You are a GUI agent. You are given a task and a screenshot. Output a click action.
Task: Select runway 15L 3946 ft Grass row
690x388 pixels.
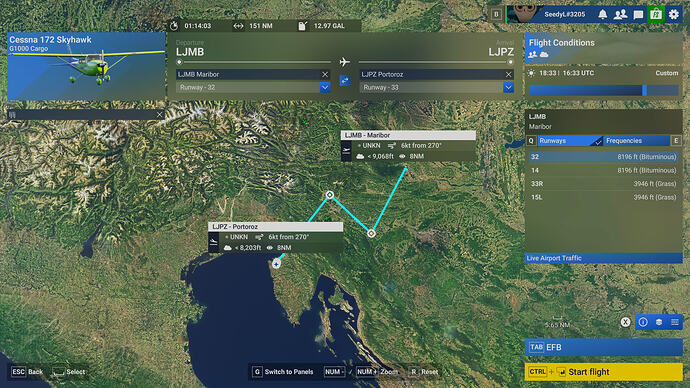point(603,198)
